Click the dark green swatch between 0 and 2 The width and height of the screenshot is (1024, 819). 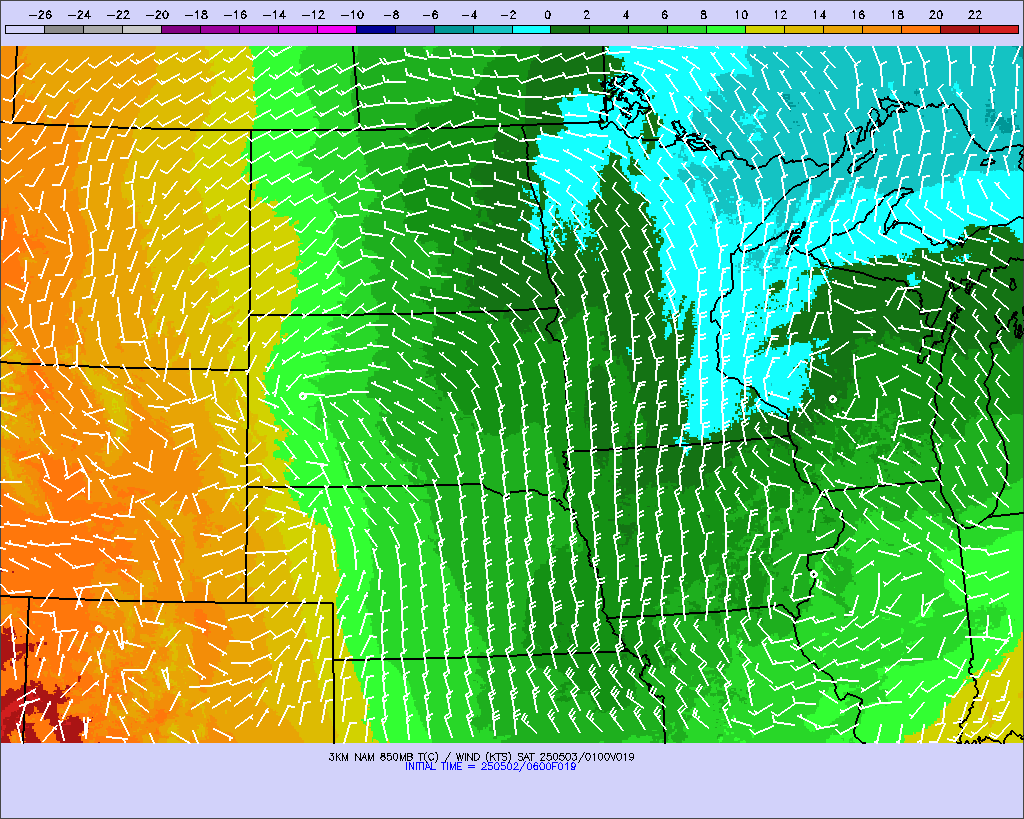coord(571,29)
